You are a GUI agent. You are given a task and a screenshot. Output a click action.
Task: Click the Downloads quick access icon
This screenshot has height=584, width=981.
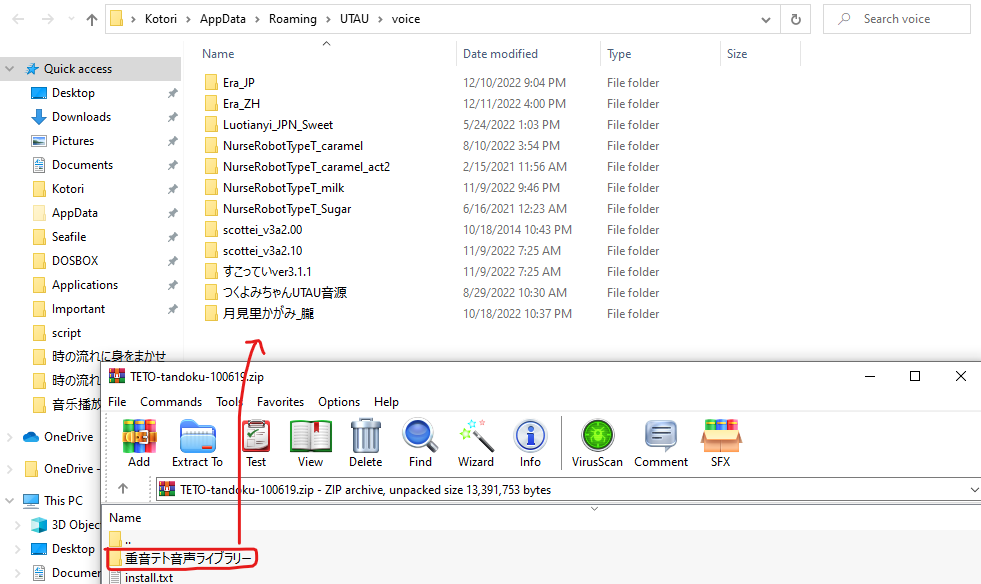(39, 117)
